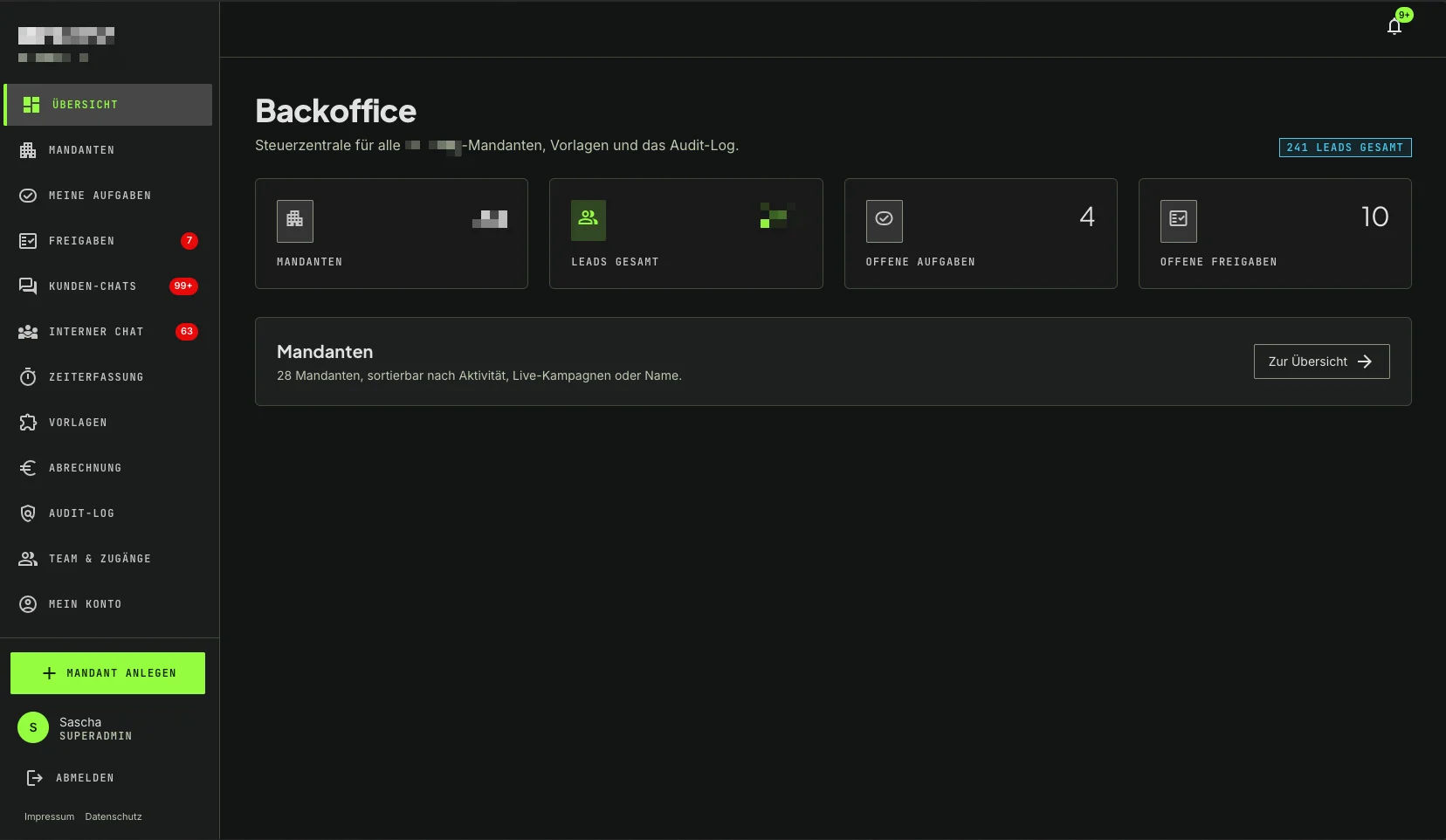Open the Impressum link

click(50, 817)
